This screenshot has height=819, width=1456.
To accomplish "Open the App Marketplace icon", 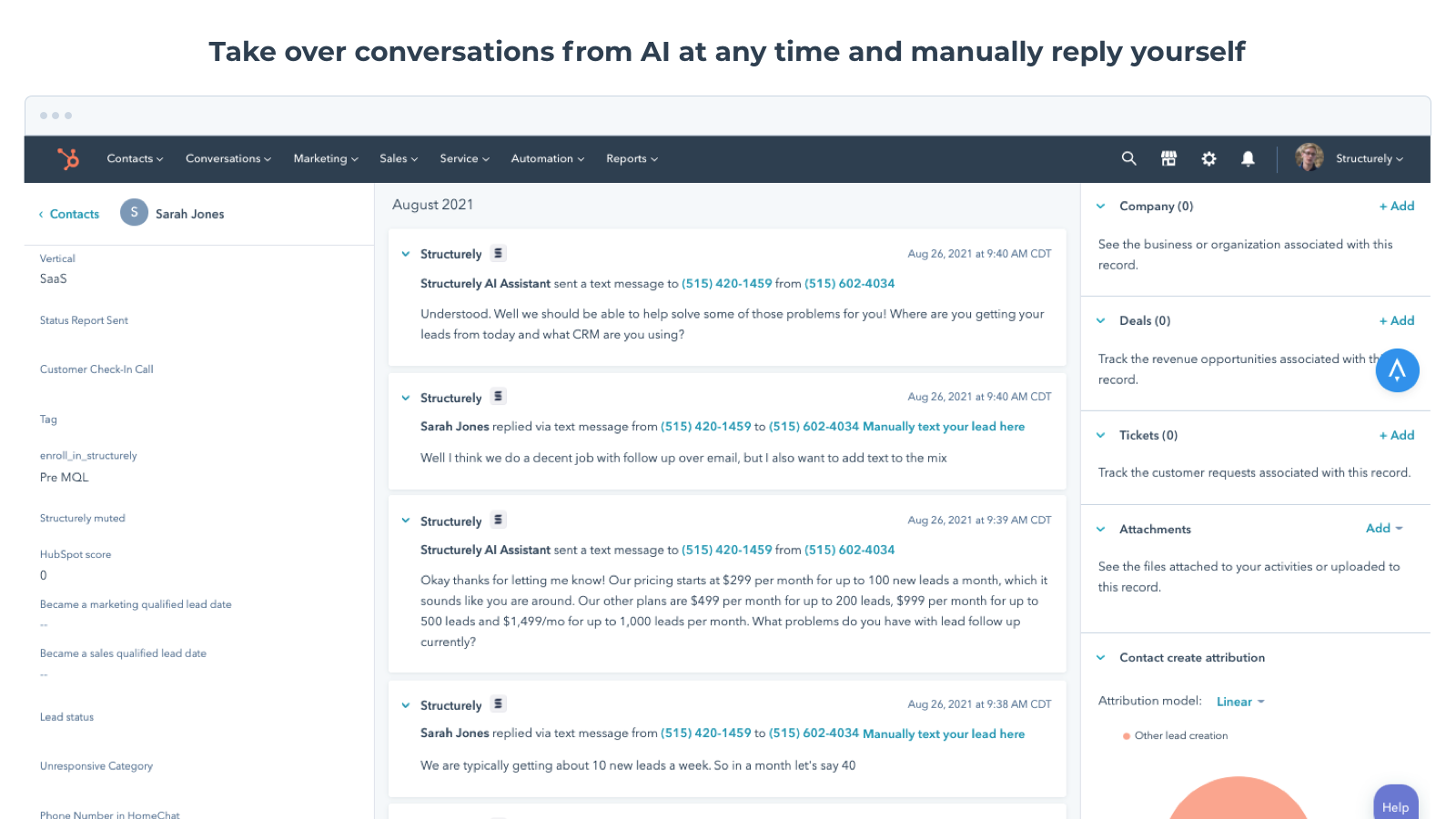I will (x=1168, y=158).
